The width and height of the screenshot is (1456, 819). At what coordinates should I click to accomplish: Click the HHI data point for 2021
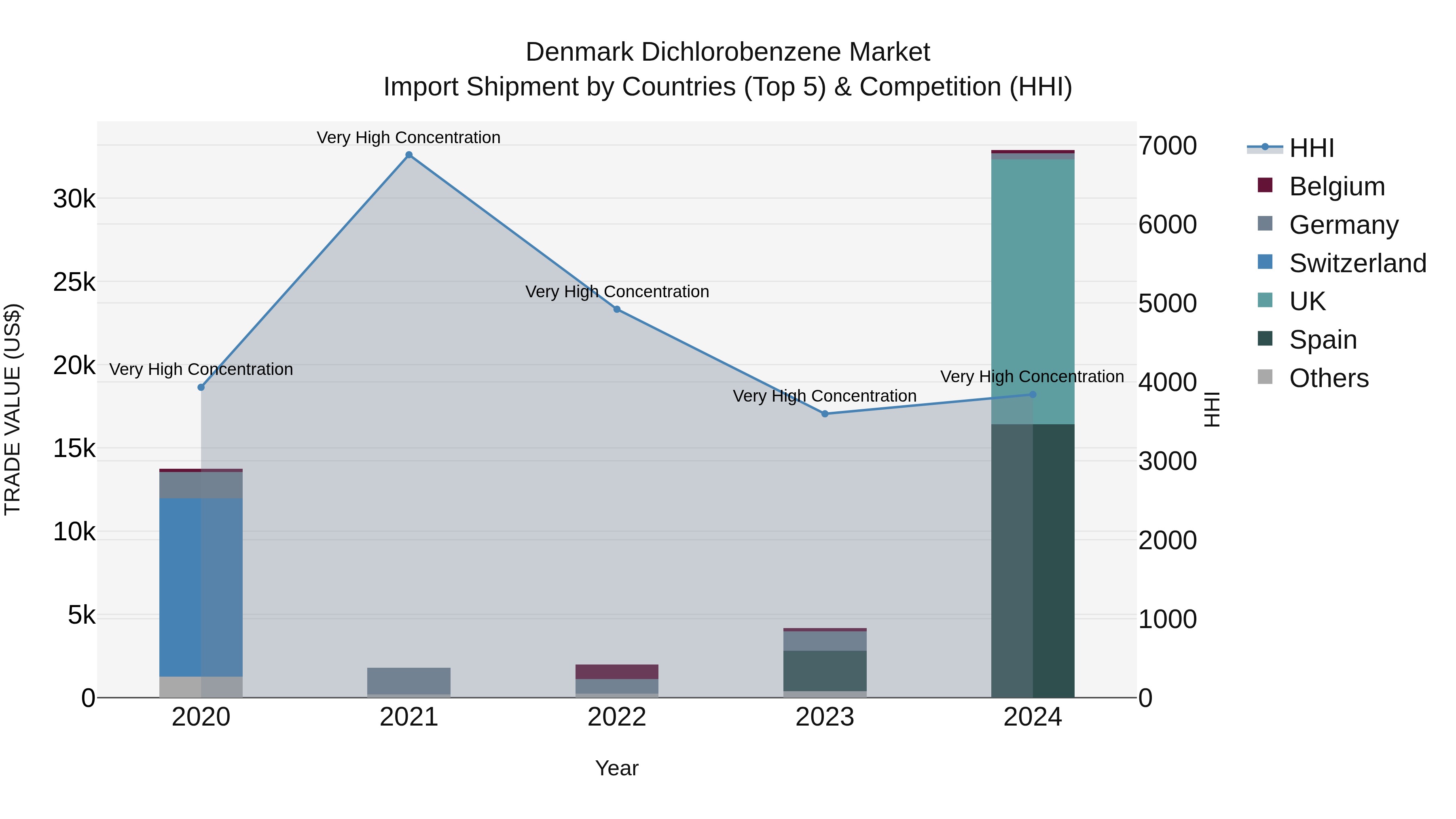pos(408,155)
